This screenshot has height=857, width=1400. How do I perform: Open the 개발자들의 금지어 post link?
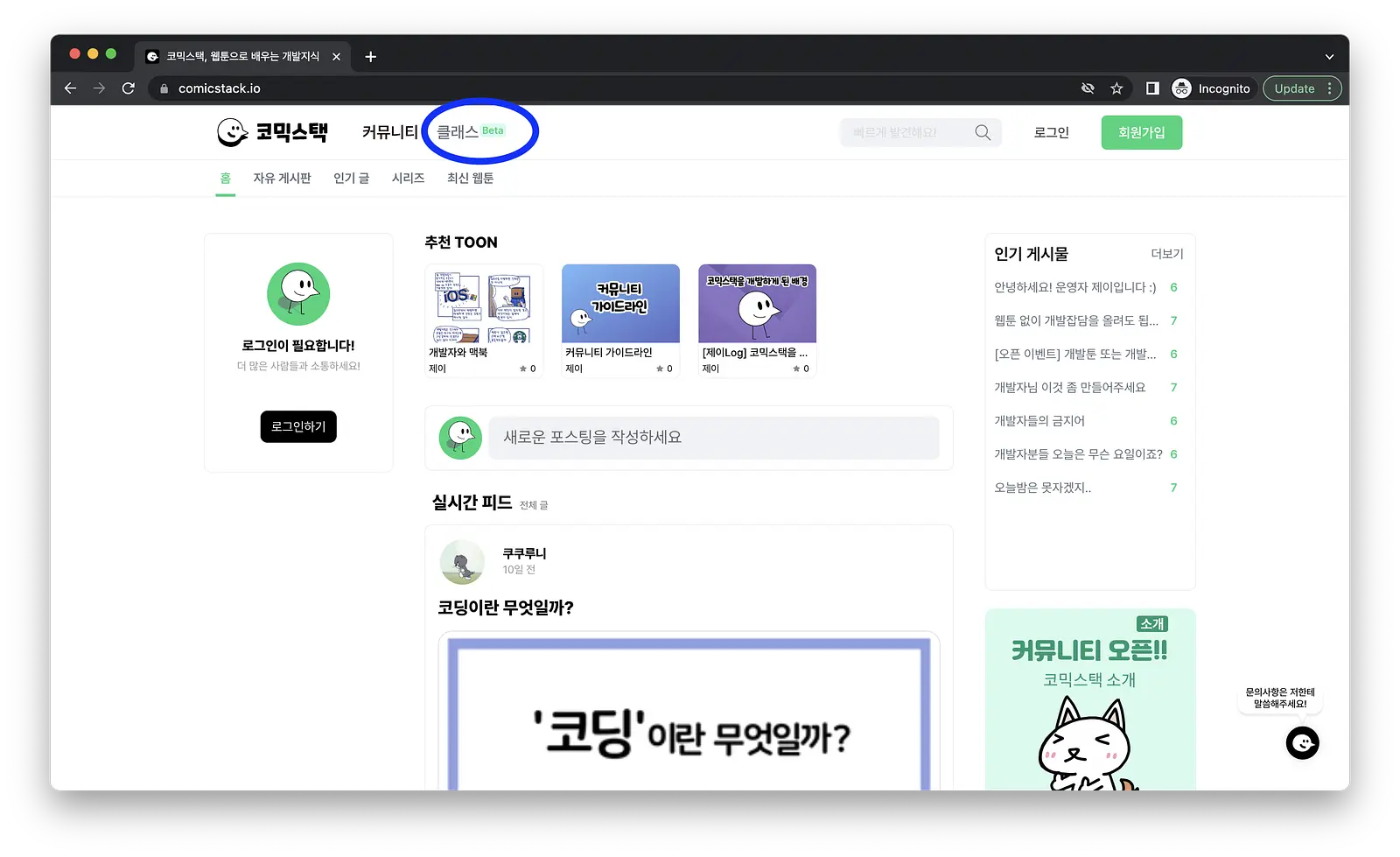pos(1039,421)
